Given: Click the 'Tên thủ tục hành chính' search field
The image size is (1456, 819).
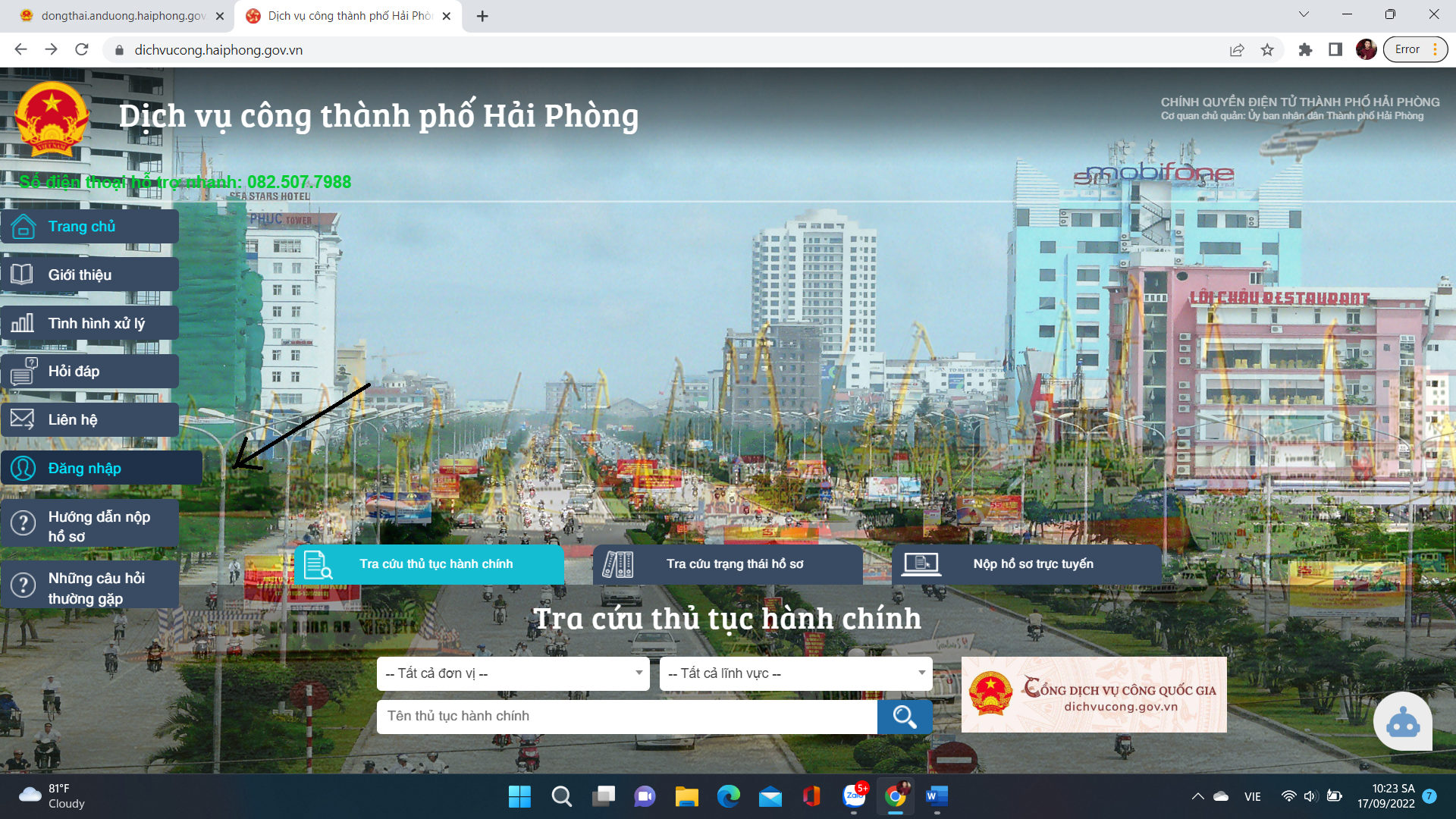Looking at the screenshot, I should tap(626, 716).
